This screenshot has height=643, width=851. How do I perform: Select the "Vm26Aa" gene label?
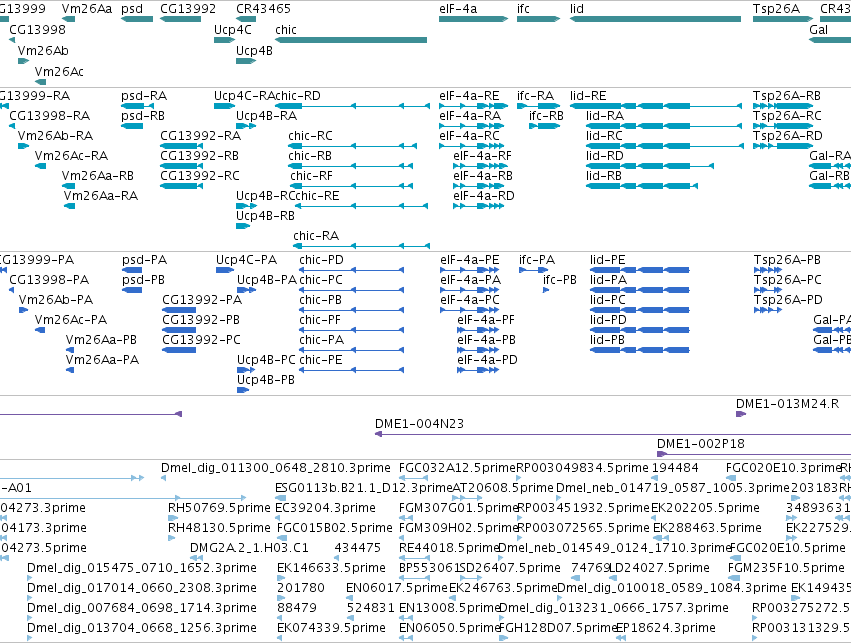coord(87,9)
